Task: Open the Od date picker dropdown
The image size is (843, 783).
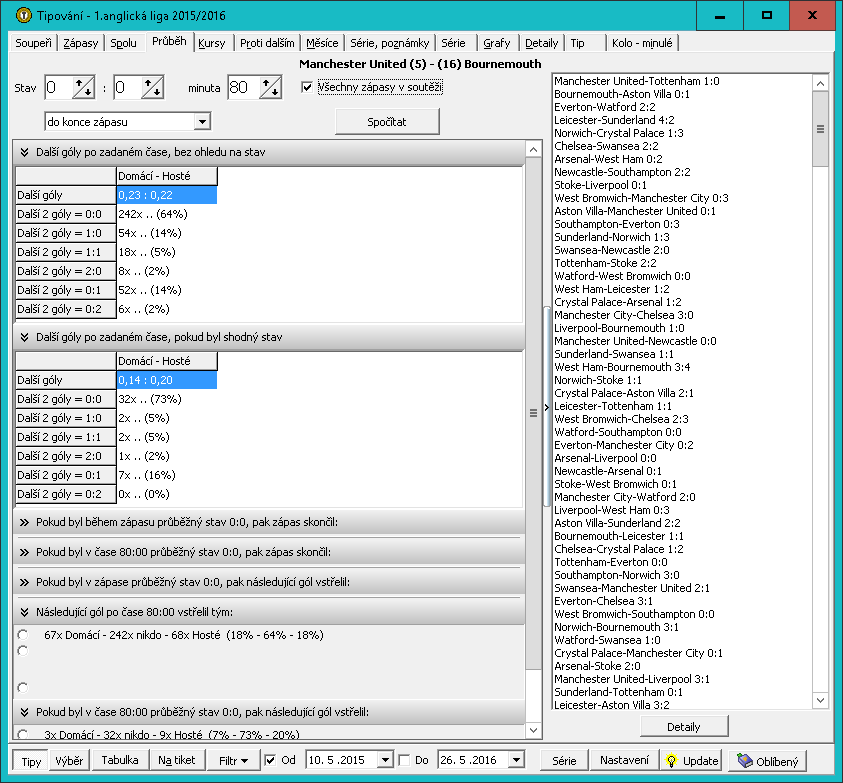Action: tap(385, 760)
